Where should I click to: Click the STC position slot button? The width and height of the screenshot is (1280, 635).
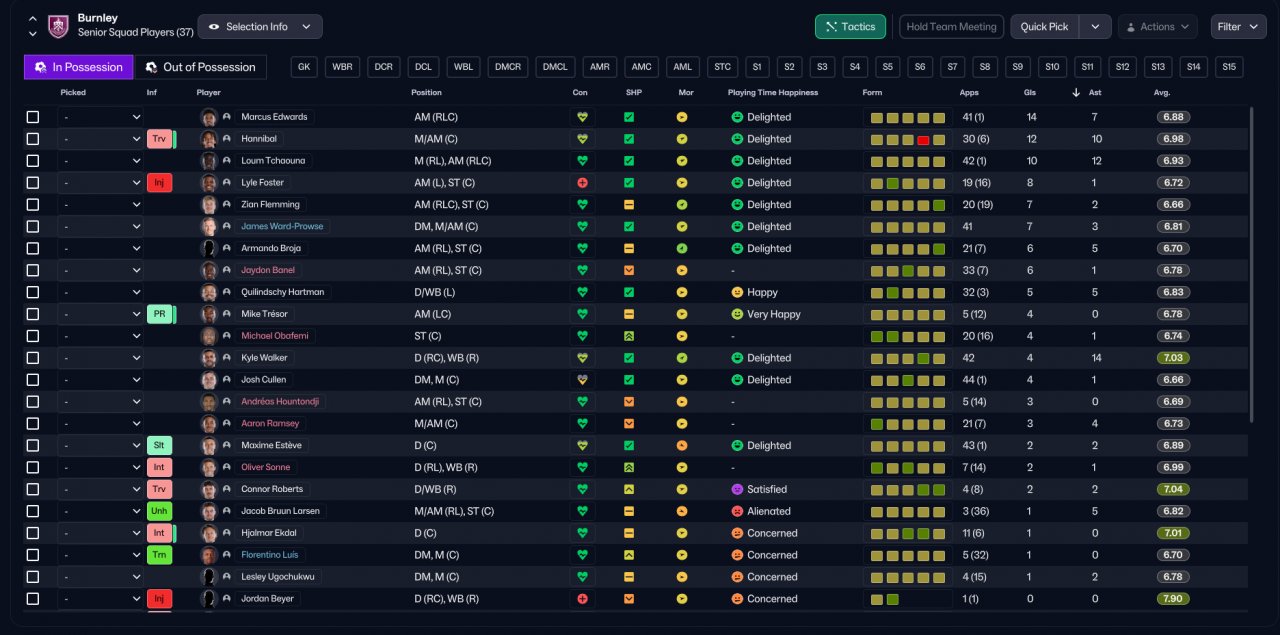pos(721,67)
